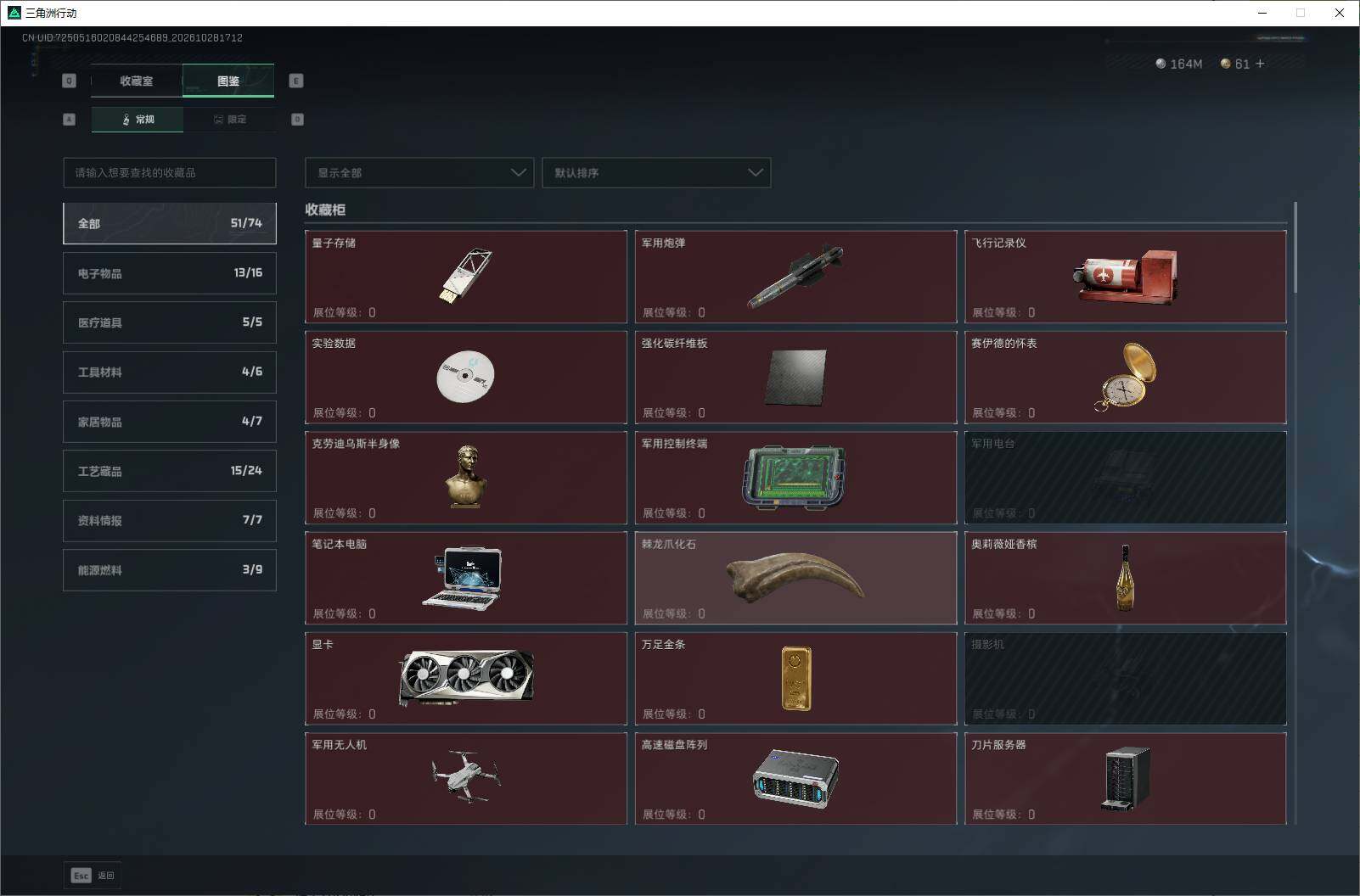Click the 飞行记录仪 red recorder icon
The image size is (1360, 896).
pyautogui.click(x=1125, y=277)
